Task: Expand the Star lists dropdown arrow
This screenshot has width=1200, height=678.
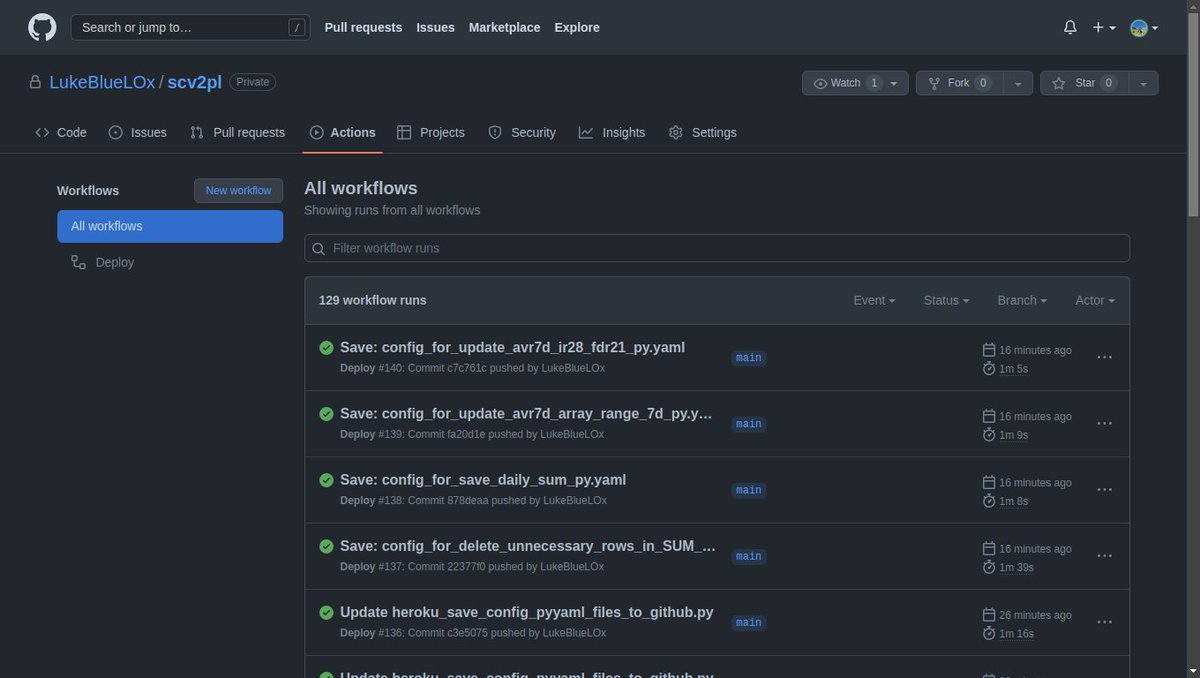Action: 1142,83
